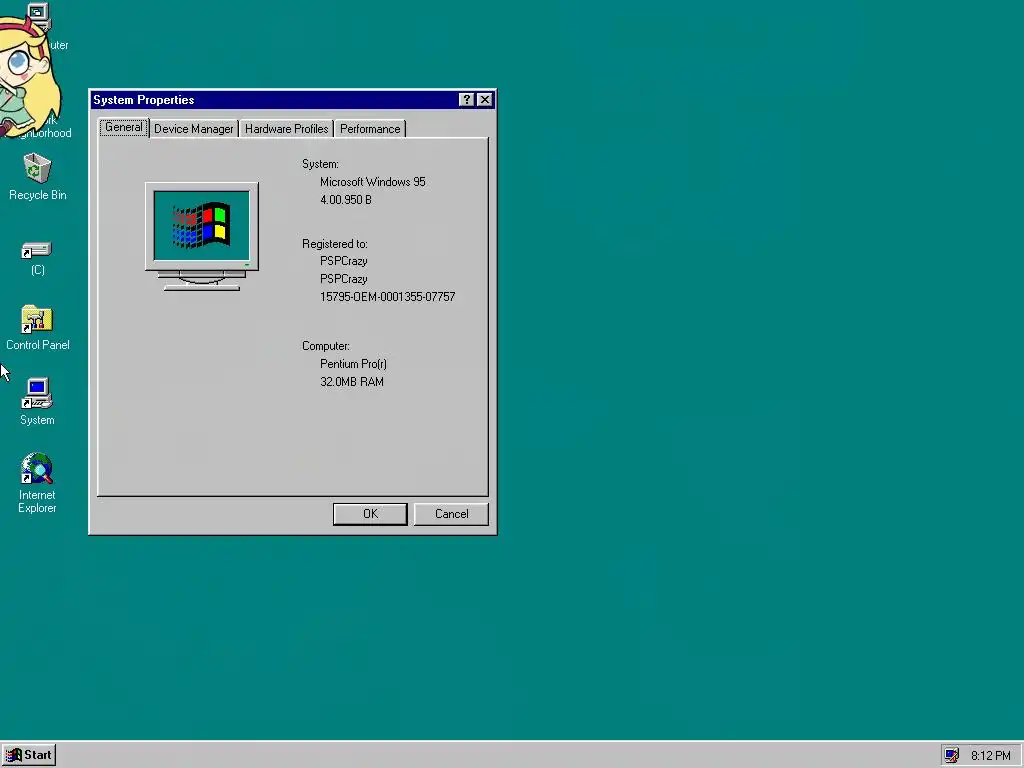The width and height of the screenshot is (1024, 768).
Task: Click the 4.00.950 B version text
Action: coord(345,200)
